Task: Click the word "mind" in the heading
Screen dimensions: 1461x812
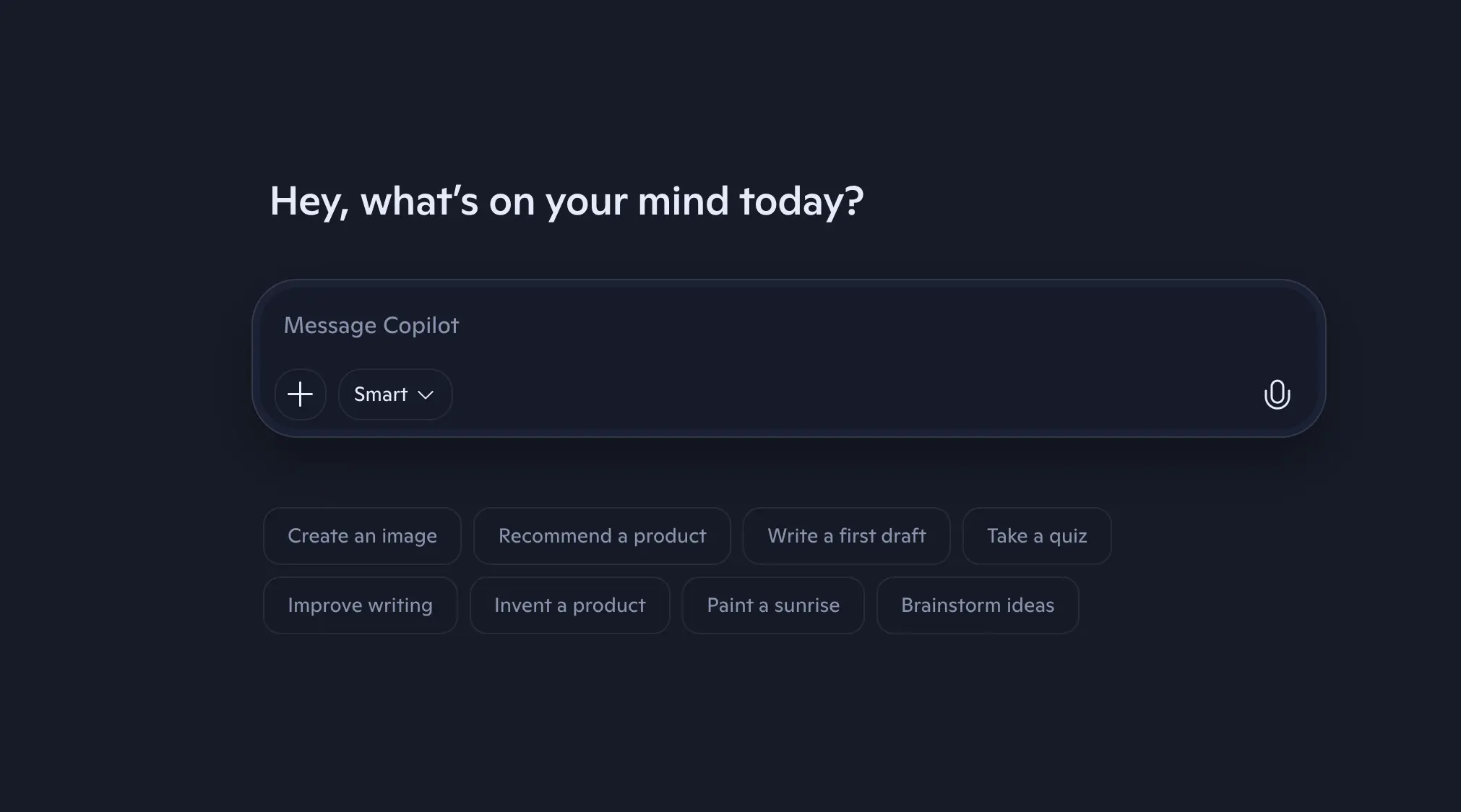Action: tap(682, 201)
